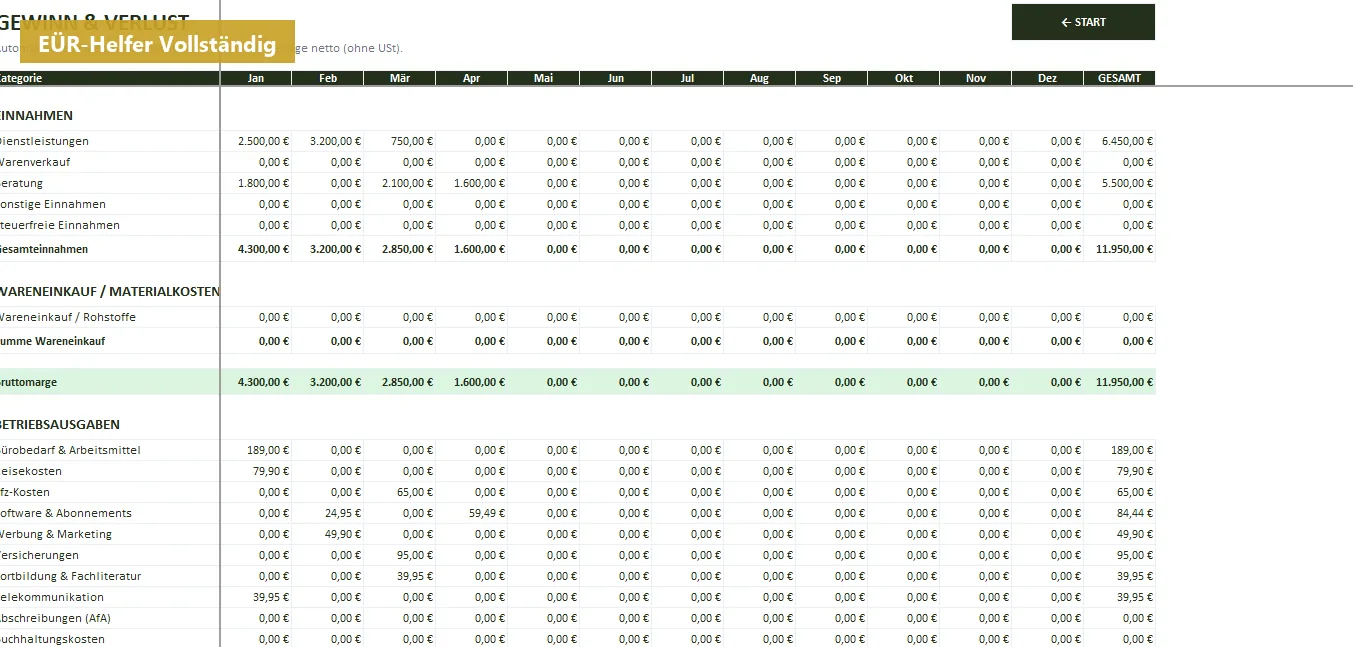Image resolution: width=1353 pixels, height=647 pixels.
Task: Select Beratung total 5.500,00 €
Action: tap(1120, 183)
